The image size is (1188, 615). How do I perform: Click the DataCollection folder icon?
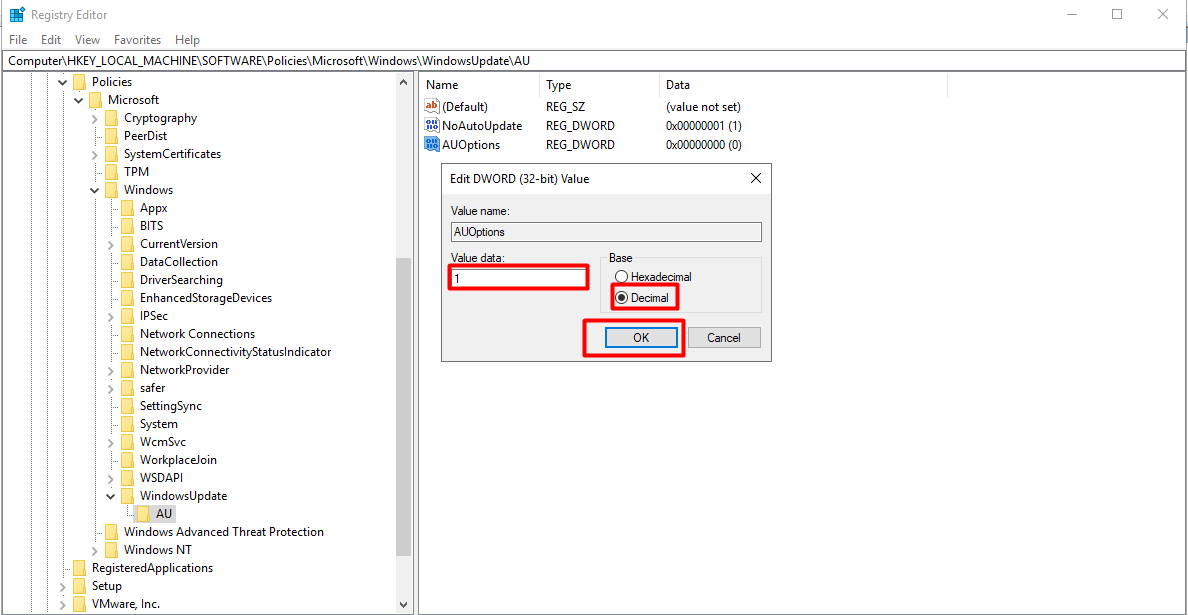(128, 262)
